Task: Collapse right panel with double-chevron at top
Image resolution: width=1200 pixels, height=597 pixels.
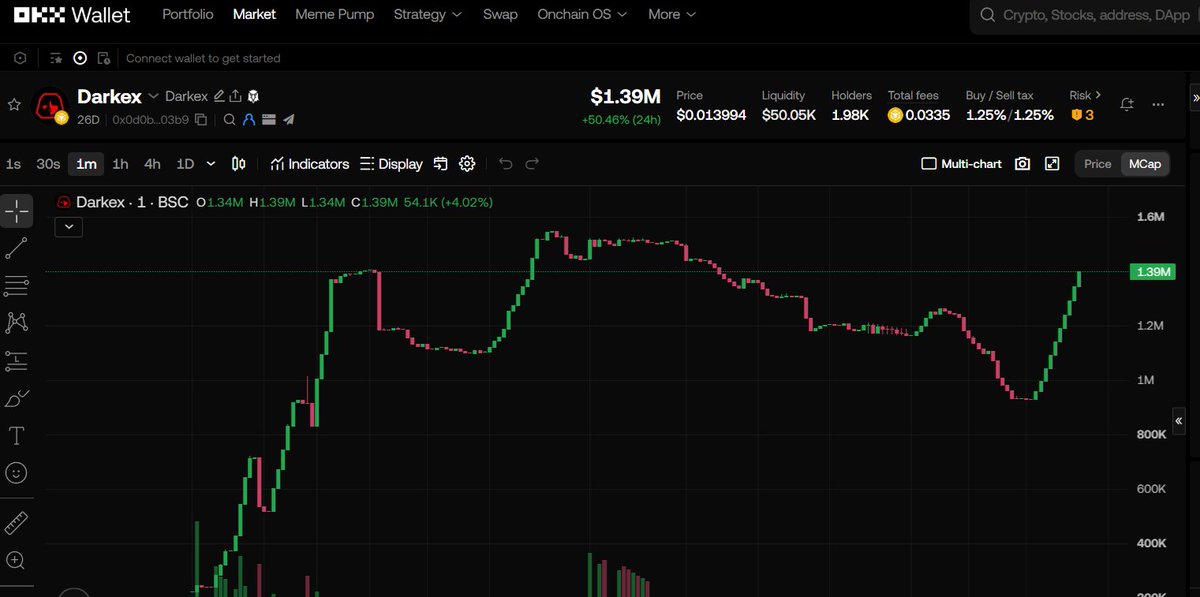Action: pyautogui.click(x=1195, y=99)
